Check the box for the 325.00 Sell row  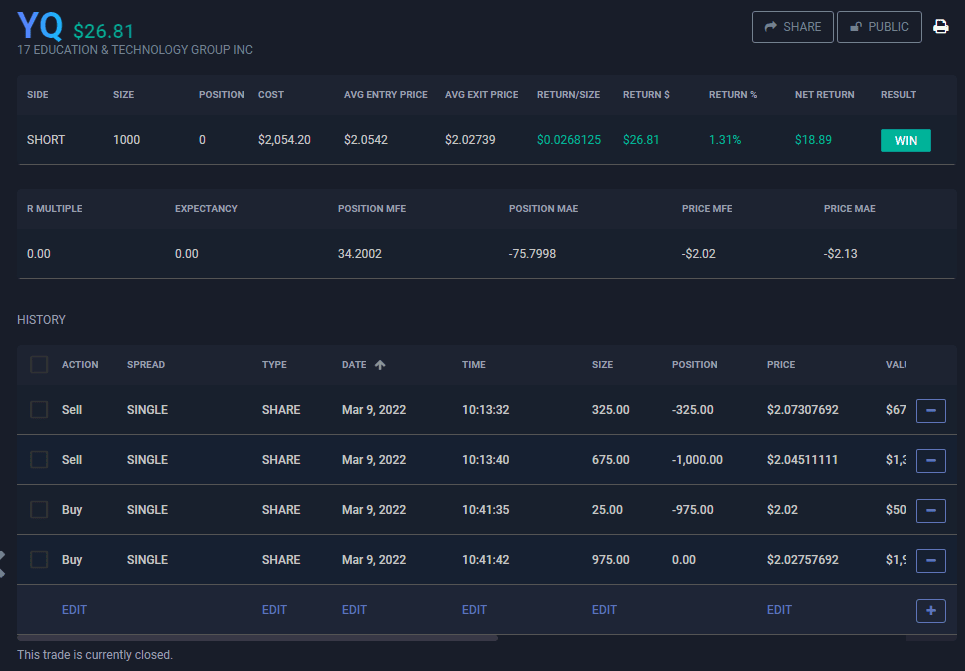[x=39, y=410]
